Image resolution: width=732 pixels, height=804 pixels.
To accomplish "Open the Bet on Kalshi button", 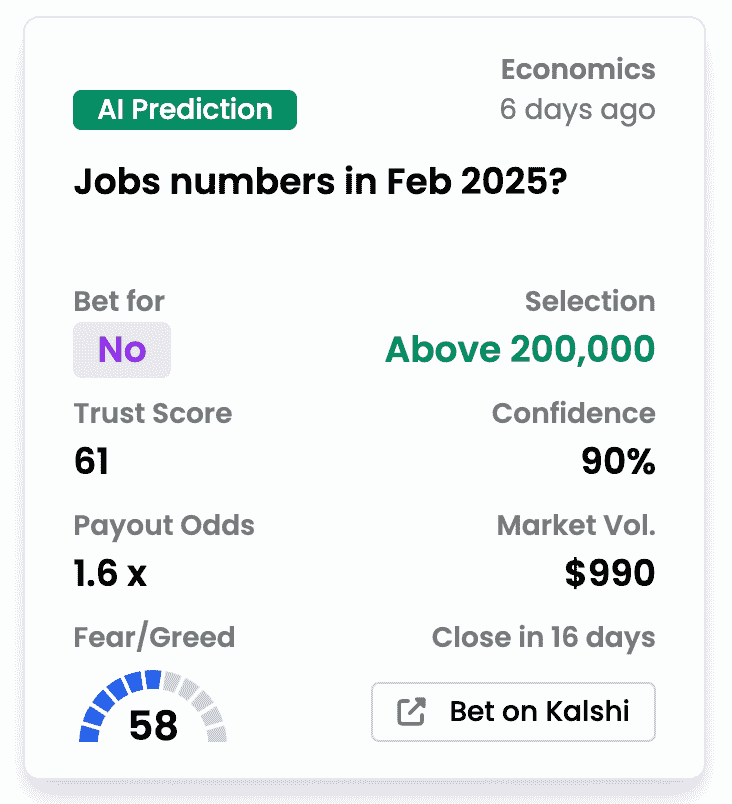I will point(513,712).
